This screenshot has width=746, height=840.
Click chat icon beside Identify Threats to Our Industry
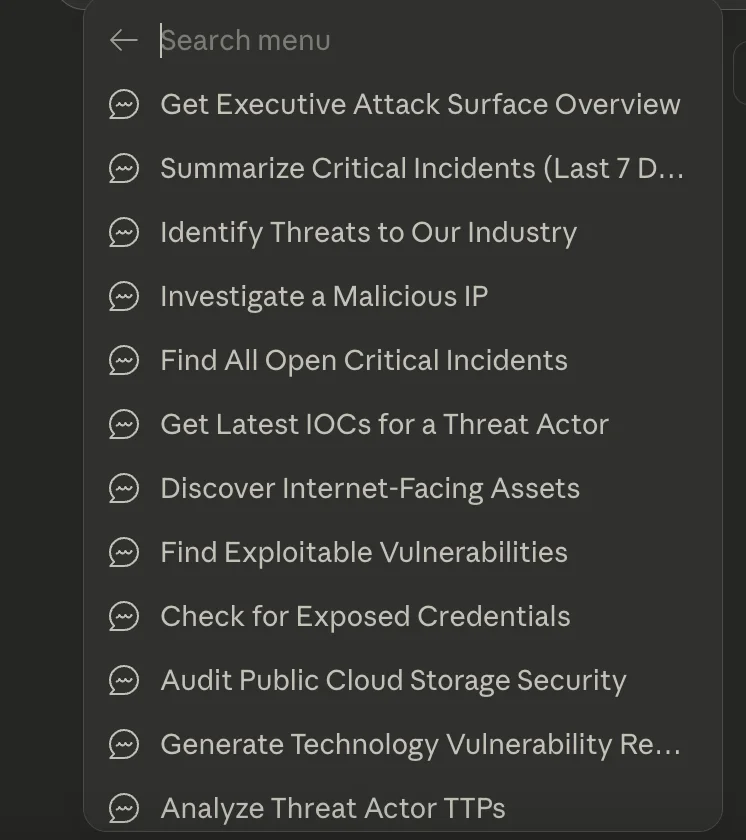[x=124, y=232]
